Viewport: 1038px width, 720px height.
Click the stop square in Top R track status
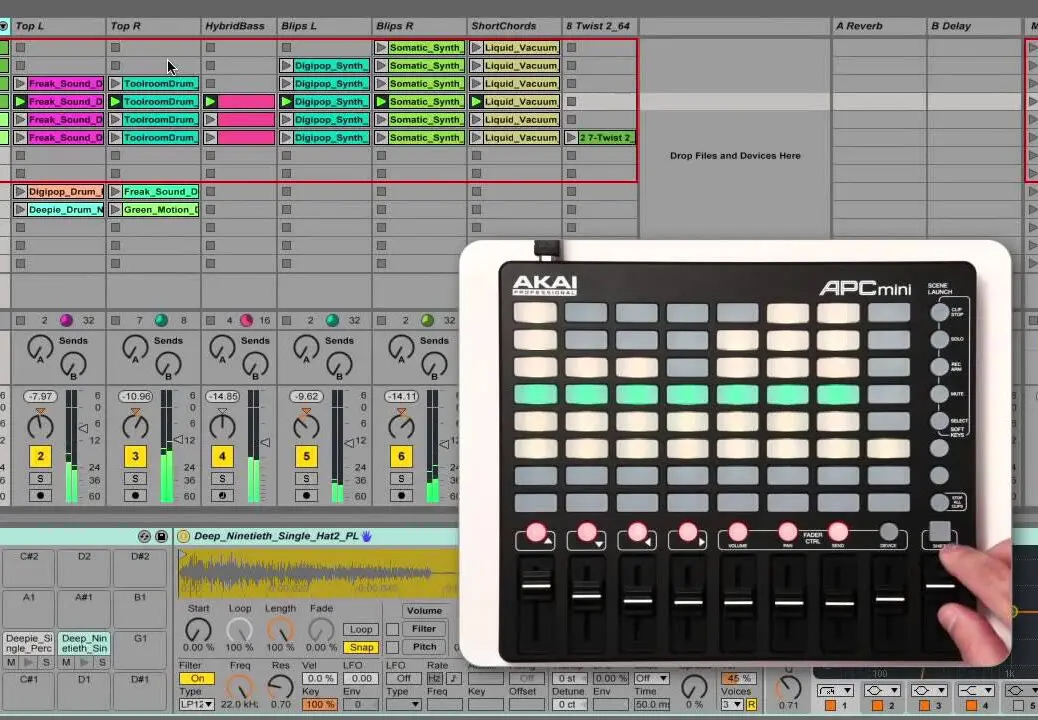coord(115,320)
